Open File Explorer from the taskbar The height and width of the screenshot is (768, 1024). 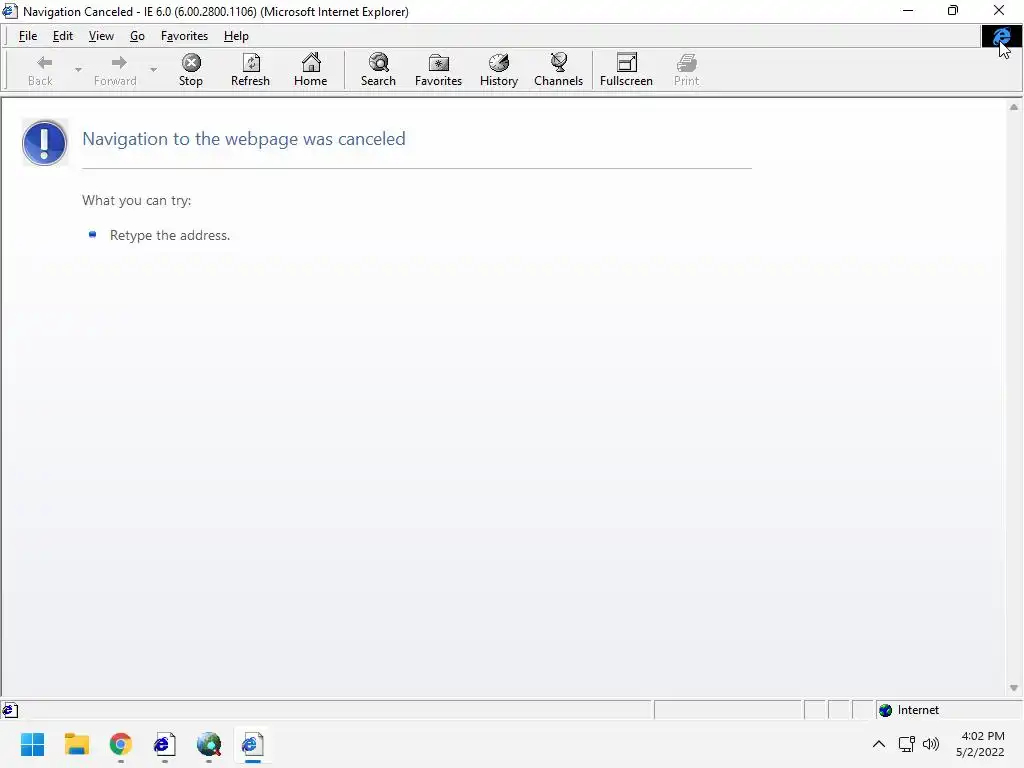76,744
